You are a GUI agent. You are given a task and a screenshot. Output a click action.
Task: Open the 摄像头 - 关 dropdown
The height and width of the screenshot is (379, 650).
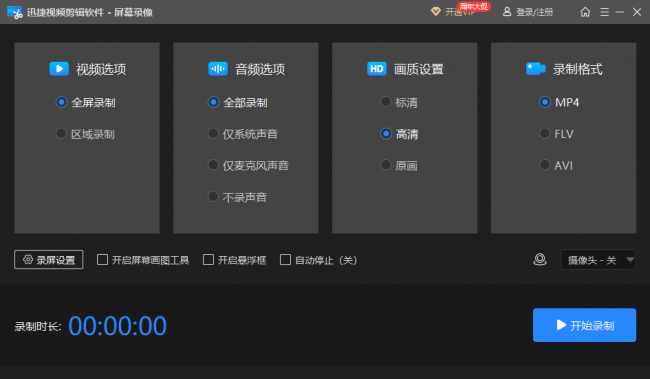click(598, 260)
